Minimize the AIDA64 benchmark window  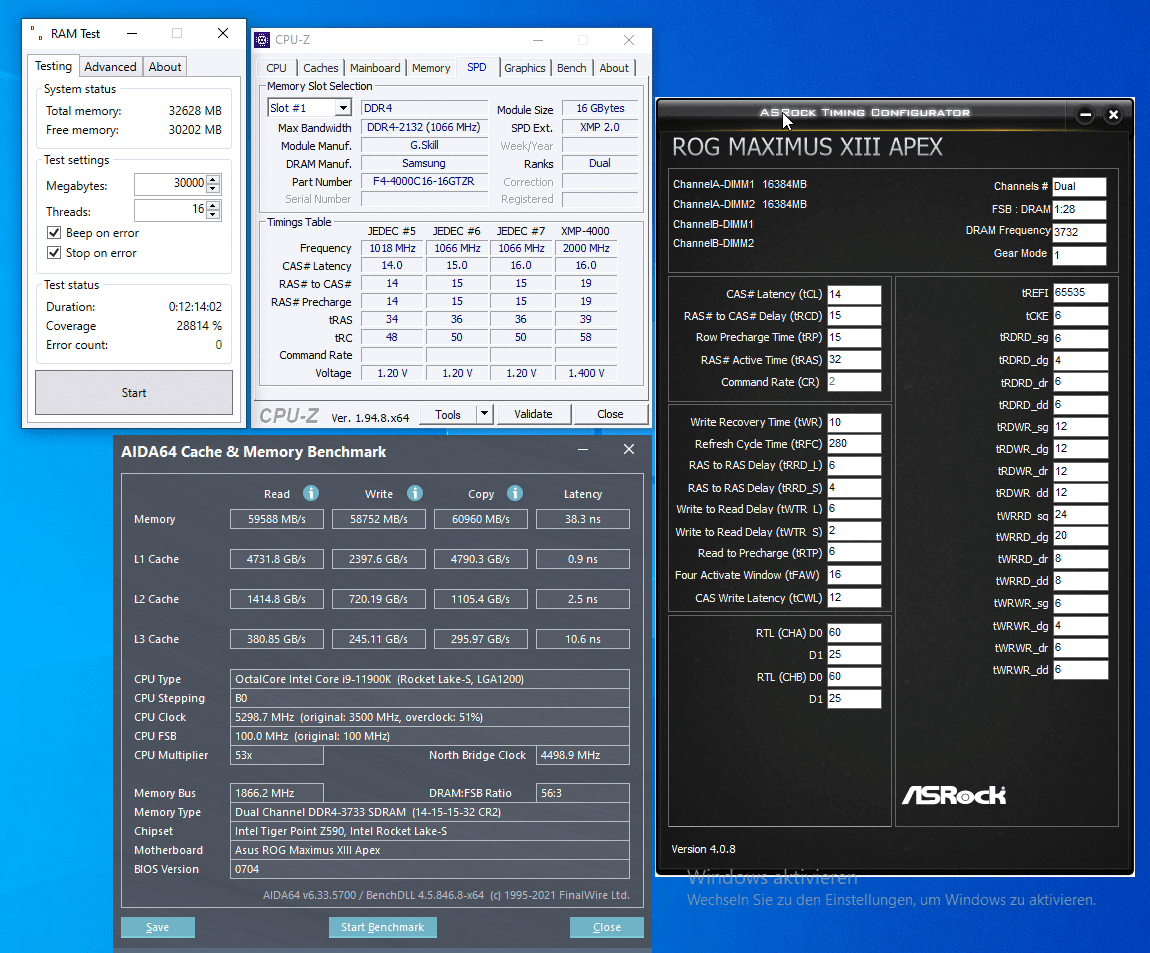(x=583, y=449)
